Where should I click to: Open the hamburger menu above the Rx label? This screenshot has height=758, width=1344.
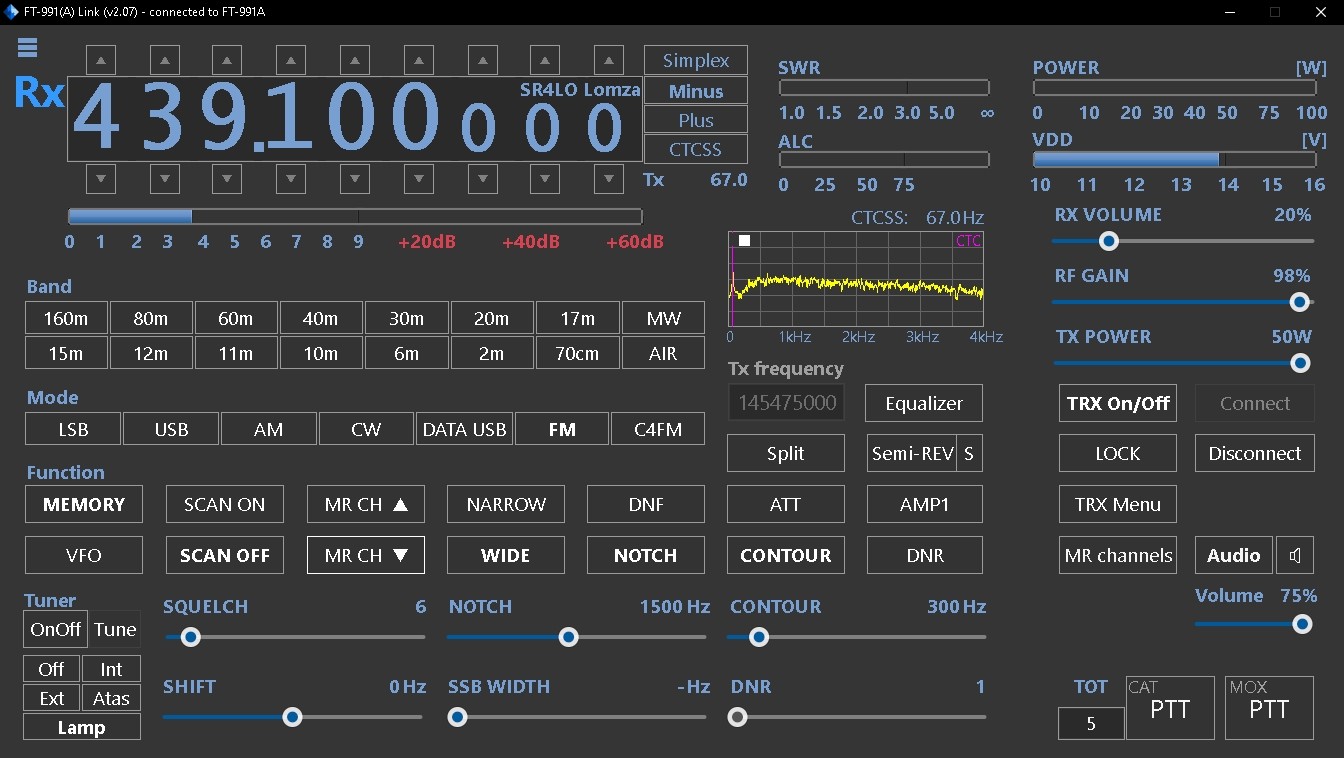tap(27, 48)
